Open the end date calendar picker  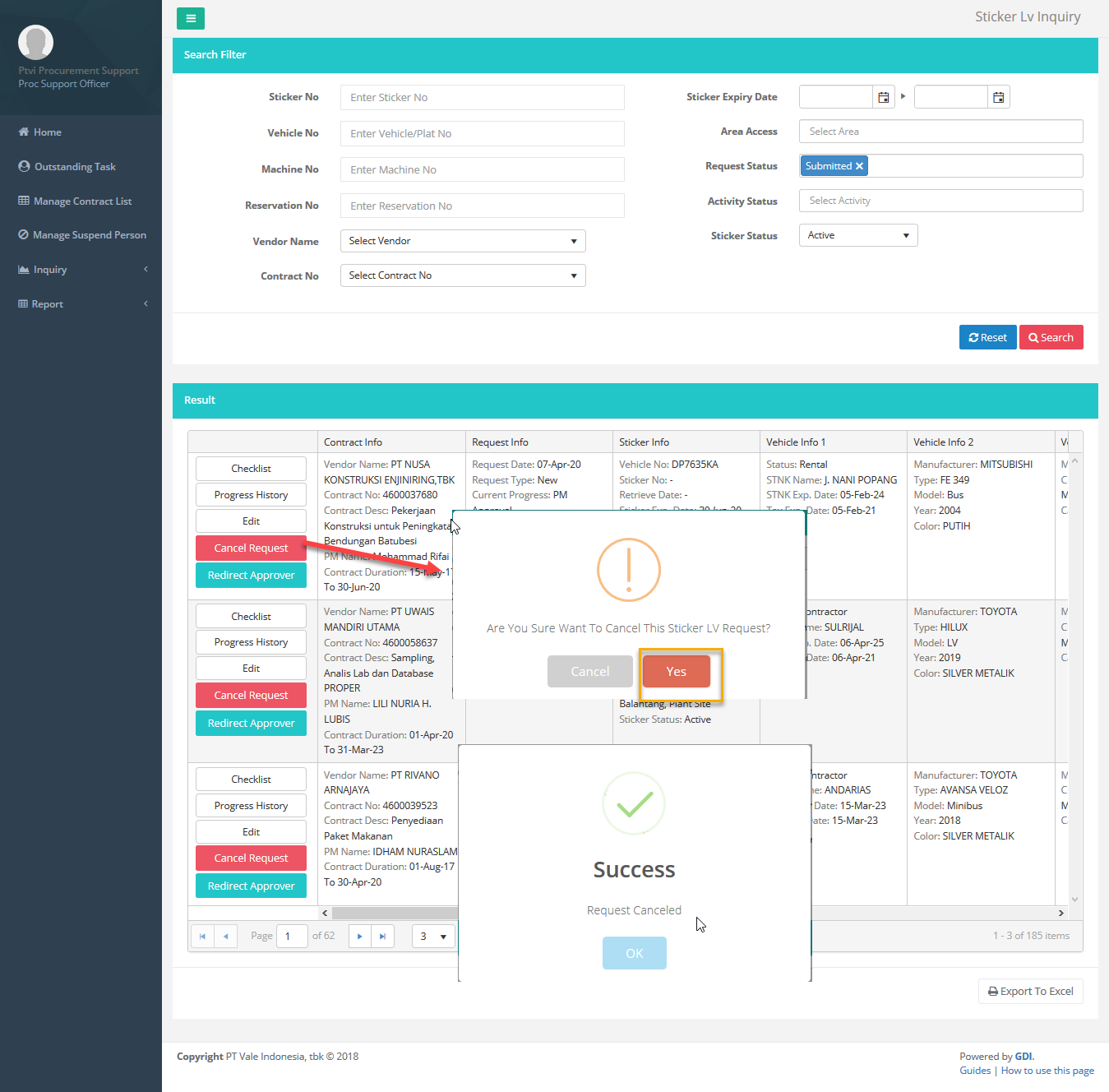tap(998, 97)
